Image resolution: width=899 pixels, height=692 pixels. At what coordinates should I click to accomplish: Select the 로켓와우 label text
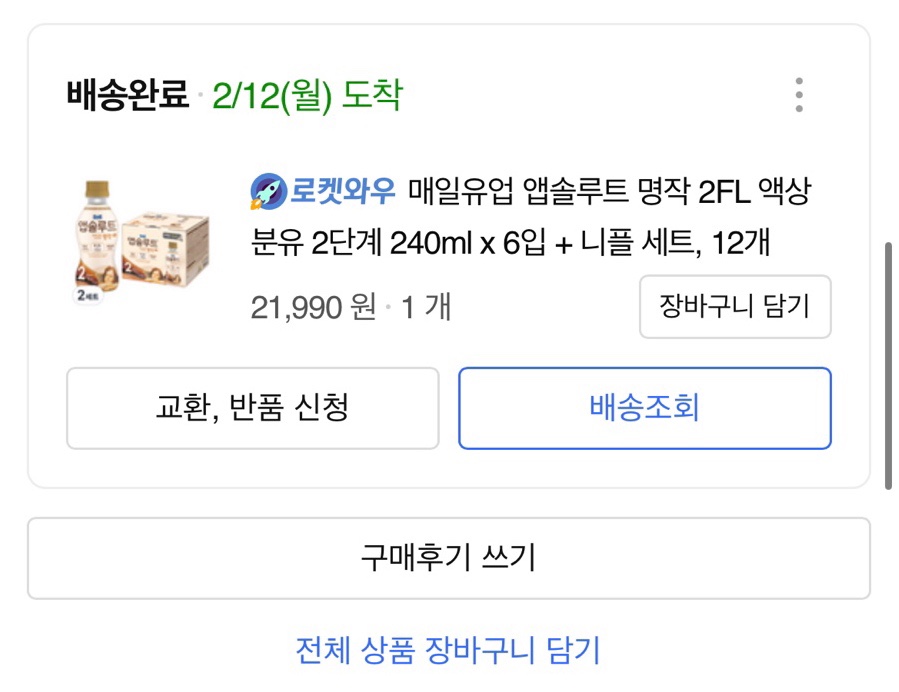click(343, 190)
